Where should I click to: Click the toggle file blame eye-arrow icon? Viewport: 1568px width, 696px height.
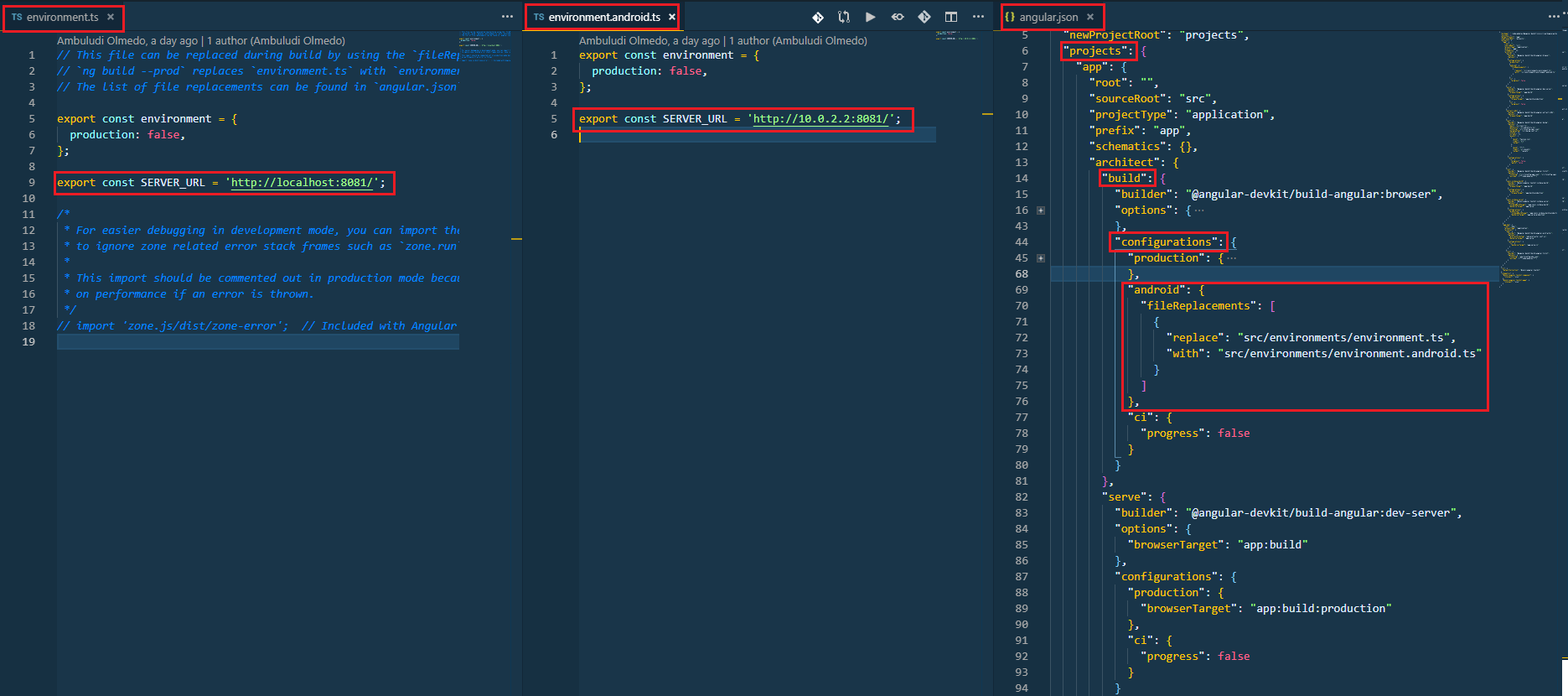[x=898, y=17]
